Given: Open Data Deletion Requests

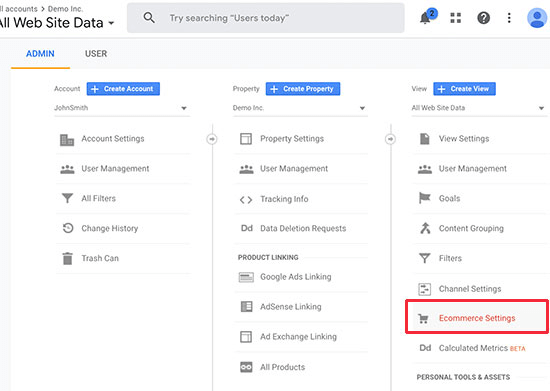Looking at the screenshot, I should pos(303,228).
